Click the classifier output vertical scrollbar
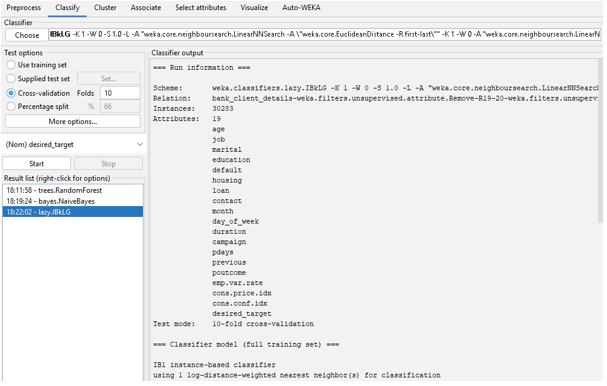 (600, 141)
